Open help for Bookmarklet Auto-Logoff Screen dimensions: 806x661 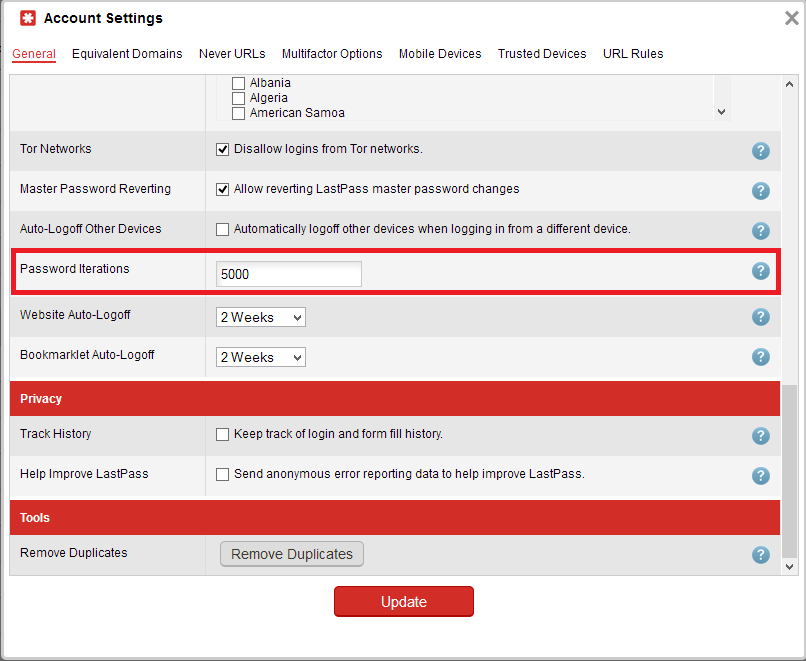761,357
